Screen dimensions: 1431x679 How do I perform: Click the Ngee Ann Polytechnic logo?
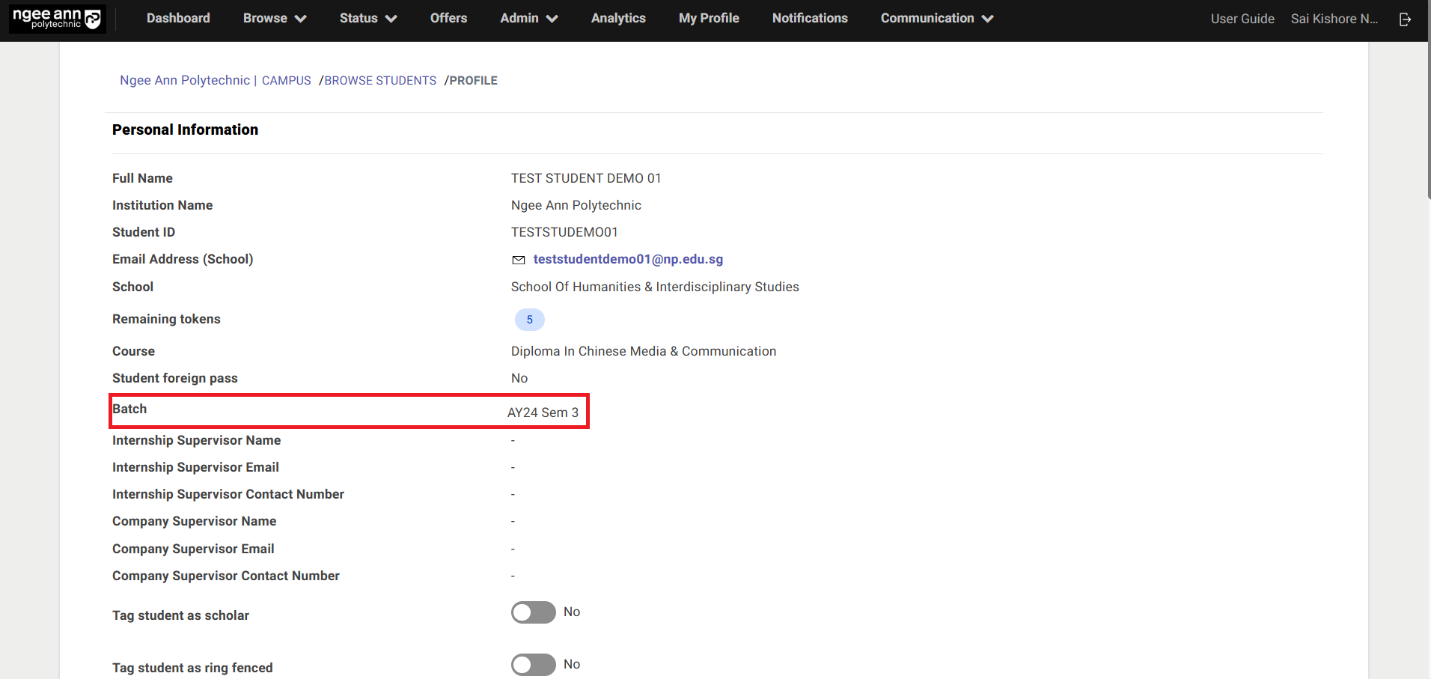coord(56,19)
